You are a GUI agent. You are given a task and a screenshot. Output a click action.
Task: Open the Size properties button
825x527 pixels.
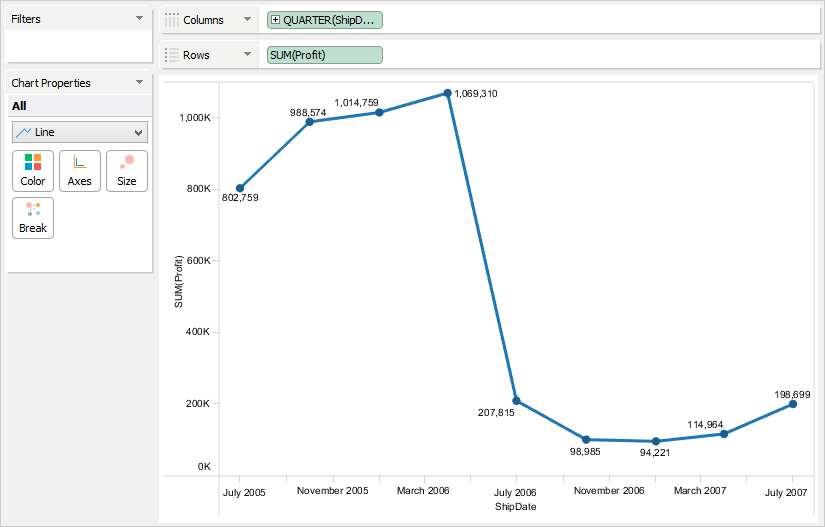coord(127,170)
